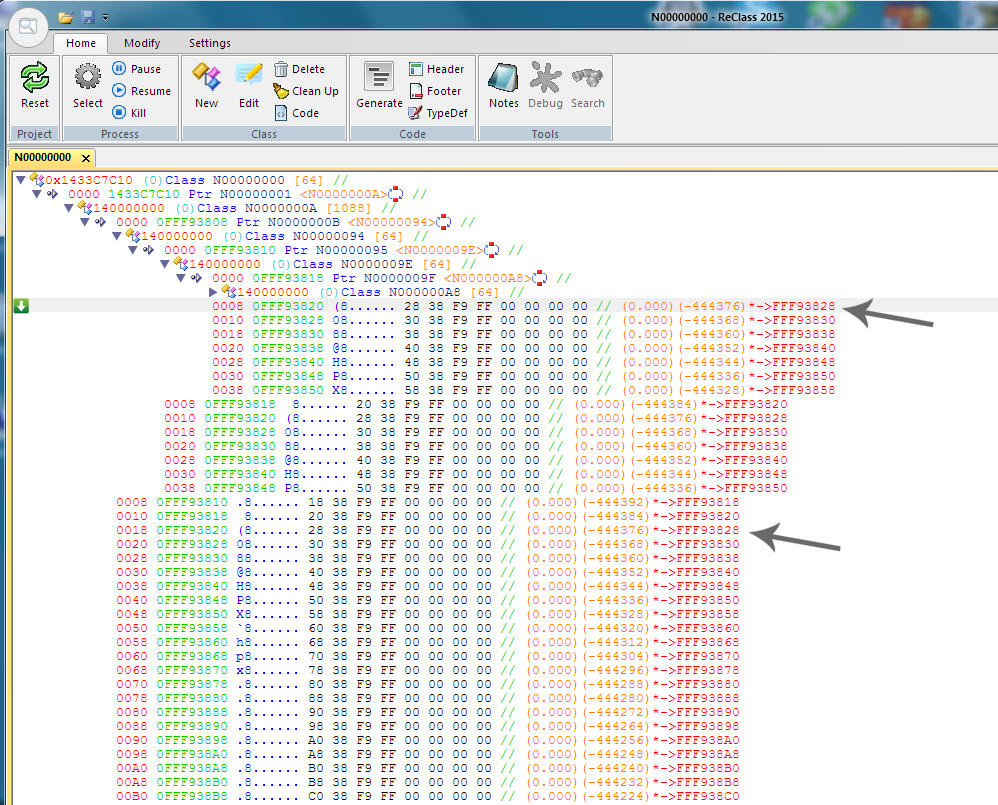Open the Settings ribbon tab
The width and height of the screenshot is (998, 805).
210,43
